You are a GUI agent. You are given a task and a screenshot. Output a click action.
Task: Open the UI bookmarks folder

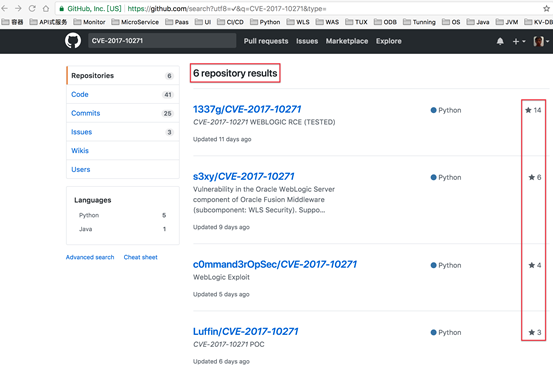click(x=203, y=22)
